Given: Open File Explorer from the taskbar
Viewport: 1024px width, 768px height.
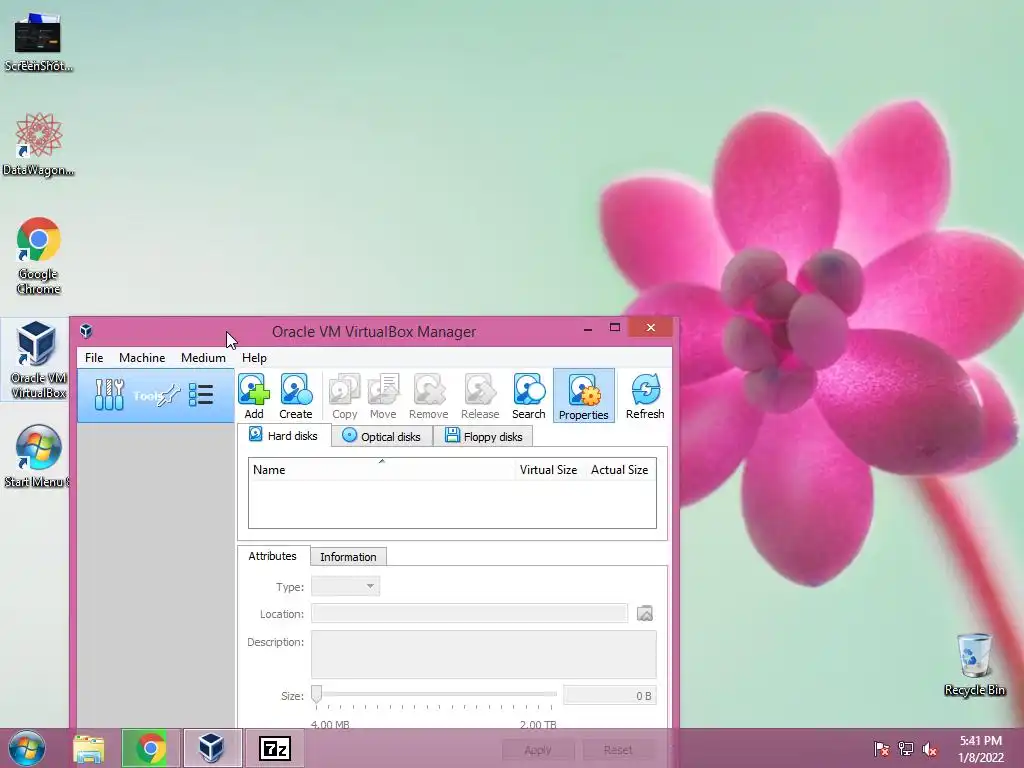Looking at the screenshot, I should click(89, 748).
